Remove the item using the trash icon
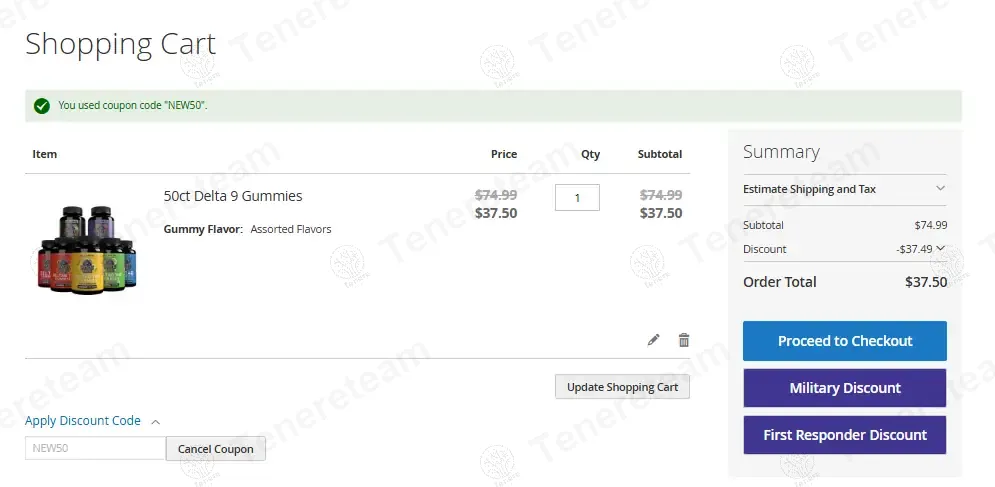Screen dimensions: 995x487 tap(684, 340)
